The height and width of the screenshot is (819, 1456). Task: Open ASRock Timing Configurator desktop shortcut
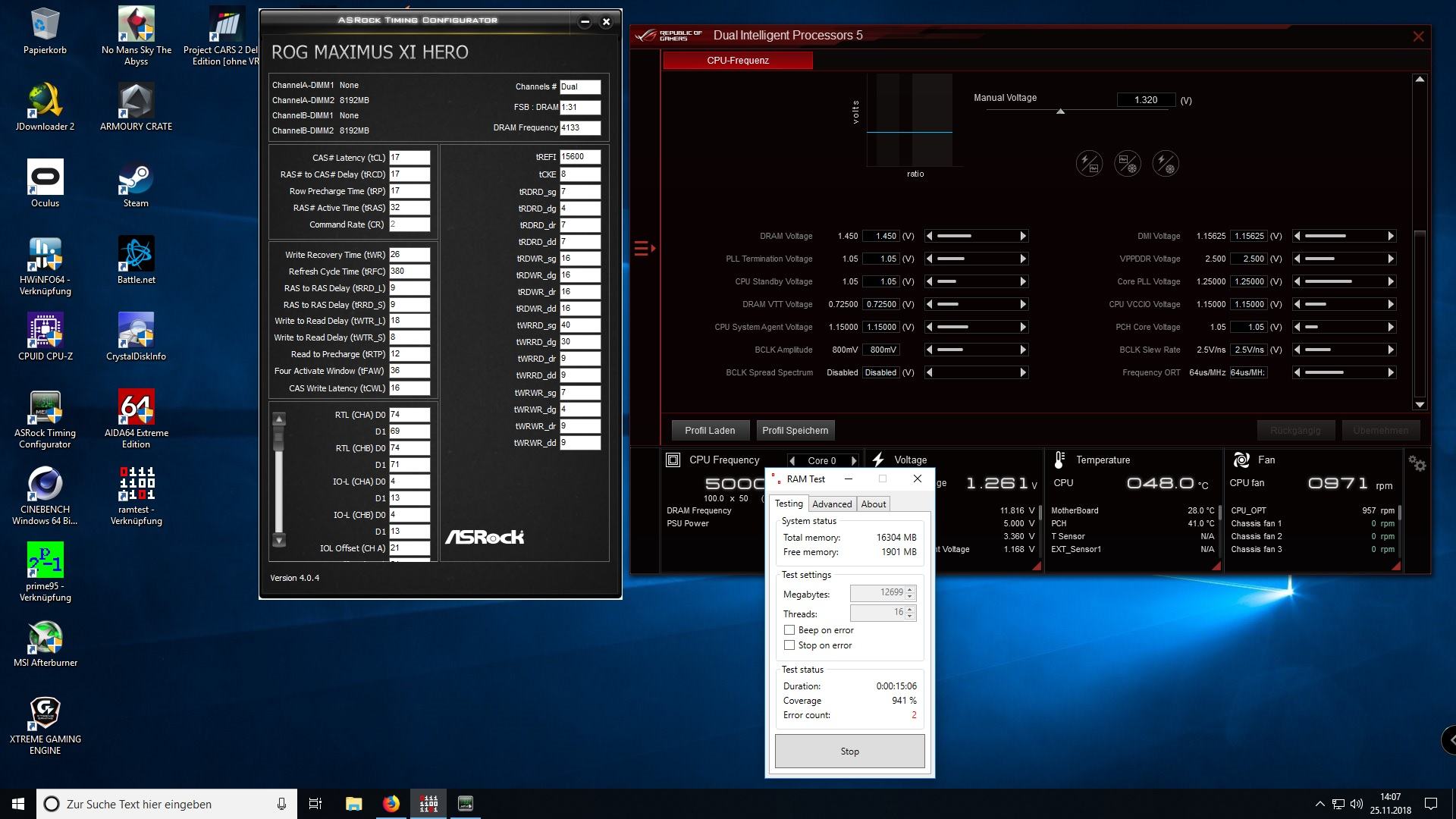[x=45, y=419]
